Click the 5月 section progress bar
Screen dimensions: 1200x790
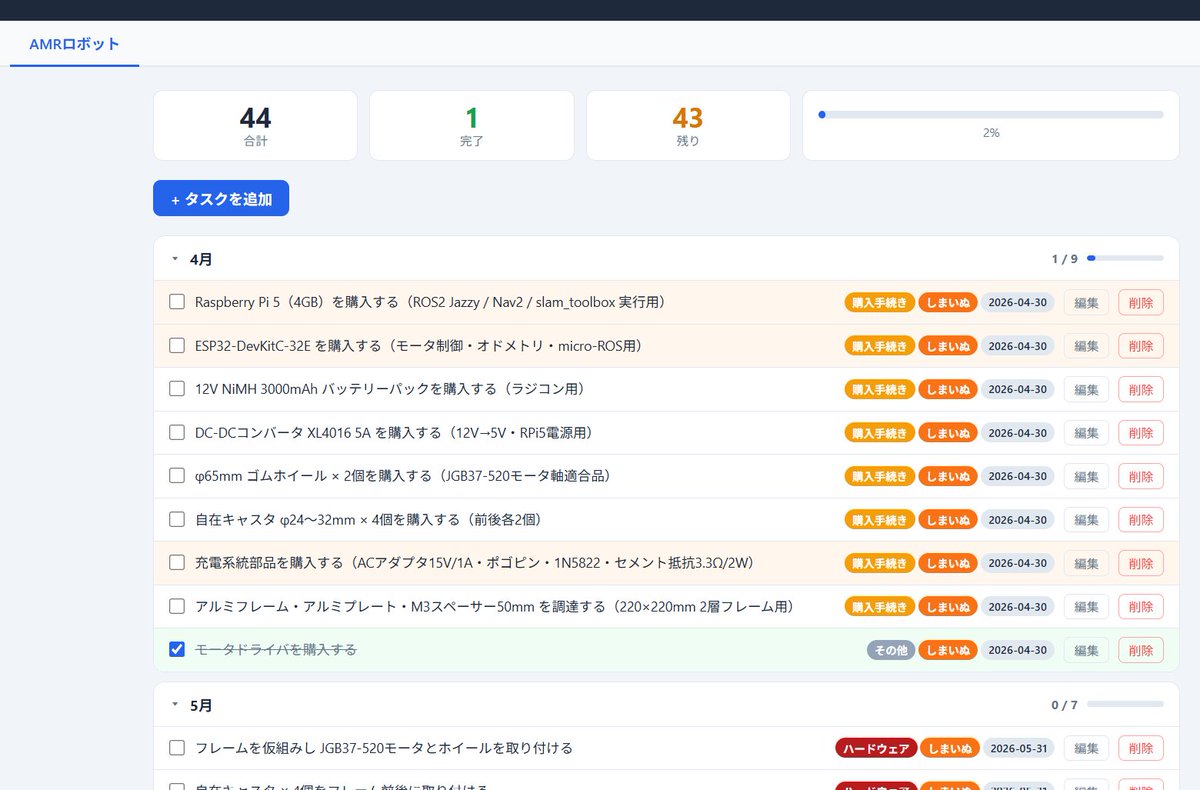[1125, 705]
